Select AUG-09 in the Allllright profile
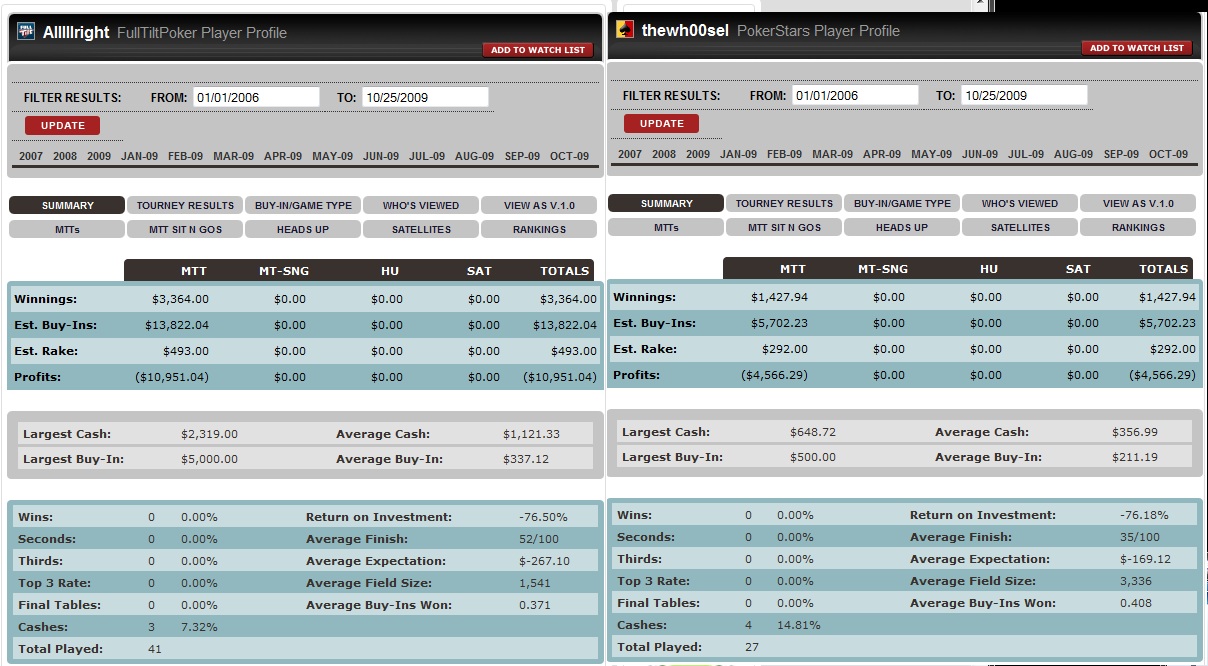This screenshot has height=666, width=1208. tap(474, 156)
